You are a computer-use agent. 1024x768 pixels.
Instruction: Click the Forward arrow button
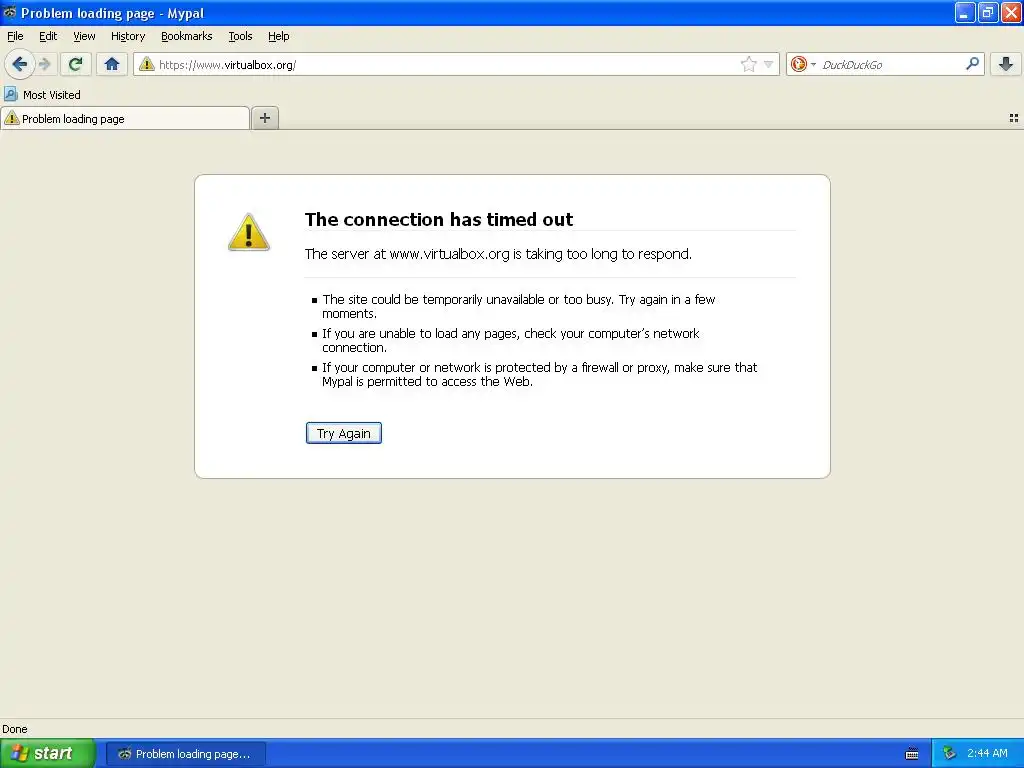pyautogui.click(x=45, y=64)
